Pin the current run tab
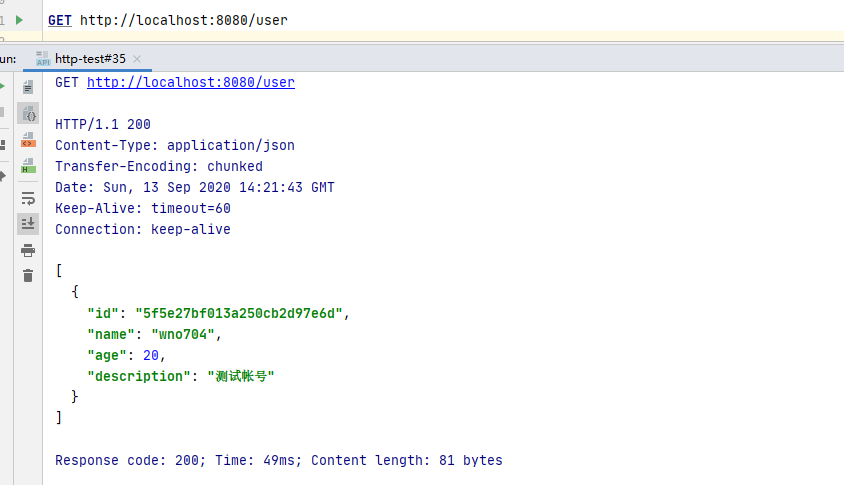The width and height of the screenshot is (844, 485). click(3, 176)
